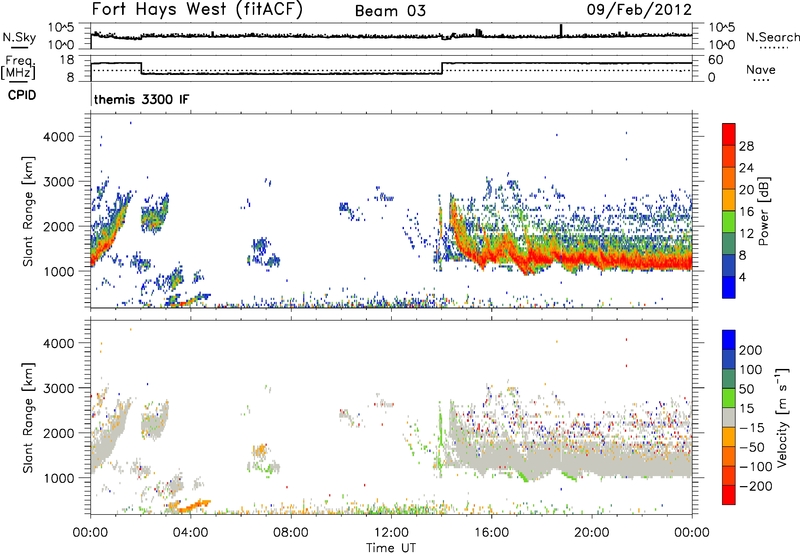Click the noise spike near 19:00 in N.Sky plot

click(x=561, y=30)
